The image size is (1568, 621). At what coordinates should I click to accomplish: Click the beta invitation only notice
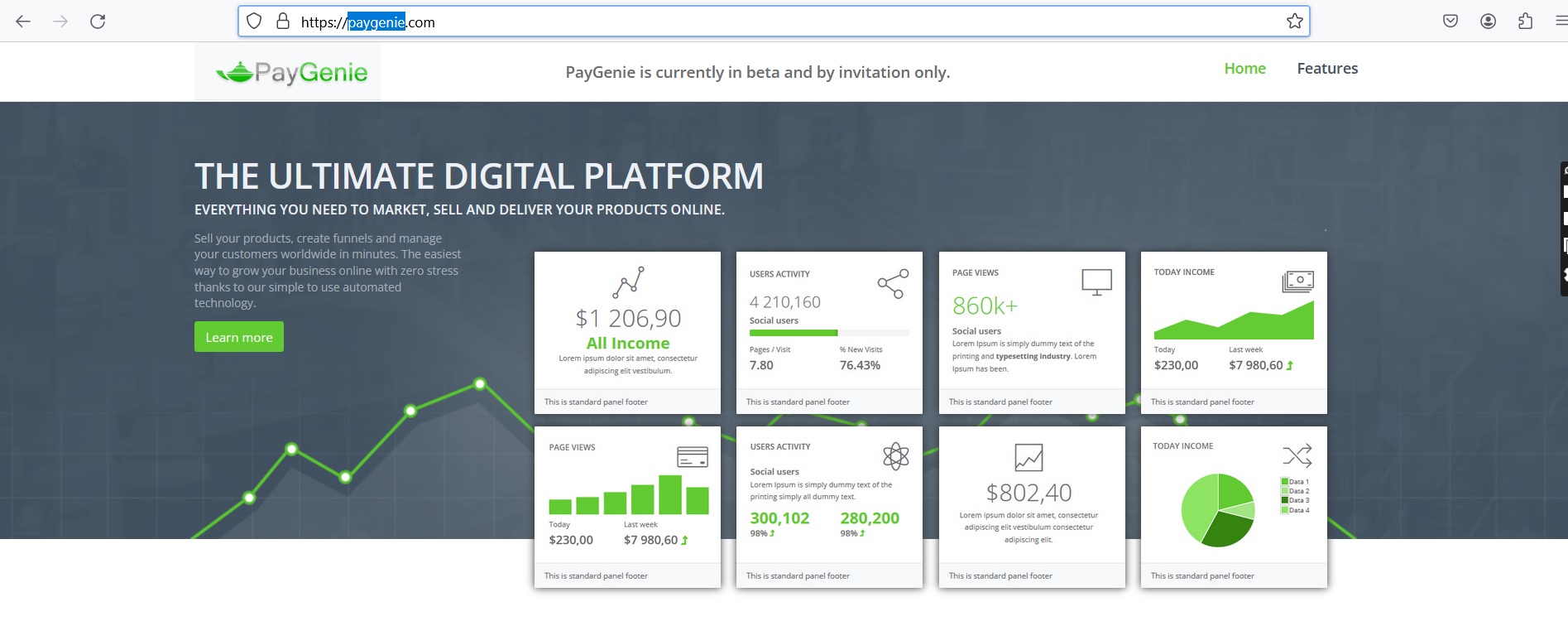(x=757, y=73)
